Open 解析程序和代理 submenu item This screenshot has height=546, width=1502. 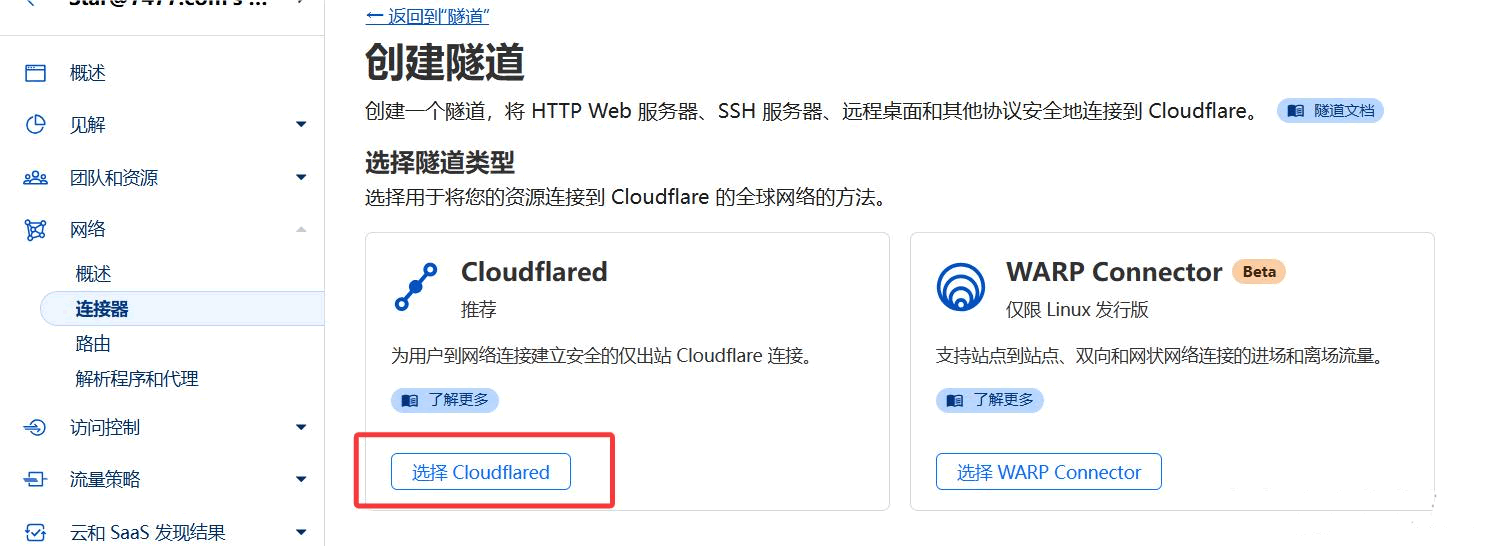(x=137, y=379)
